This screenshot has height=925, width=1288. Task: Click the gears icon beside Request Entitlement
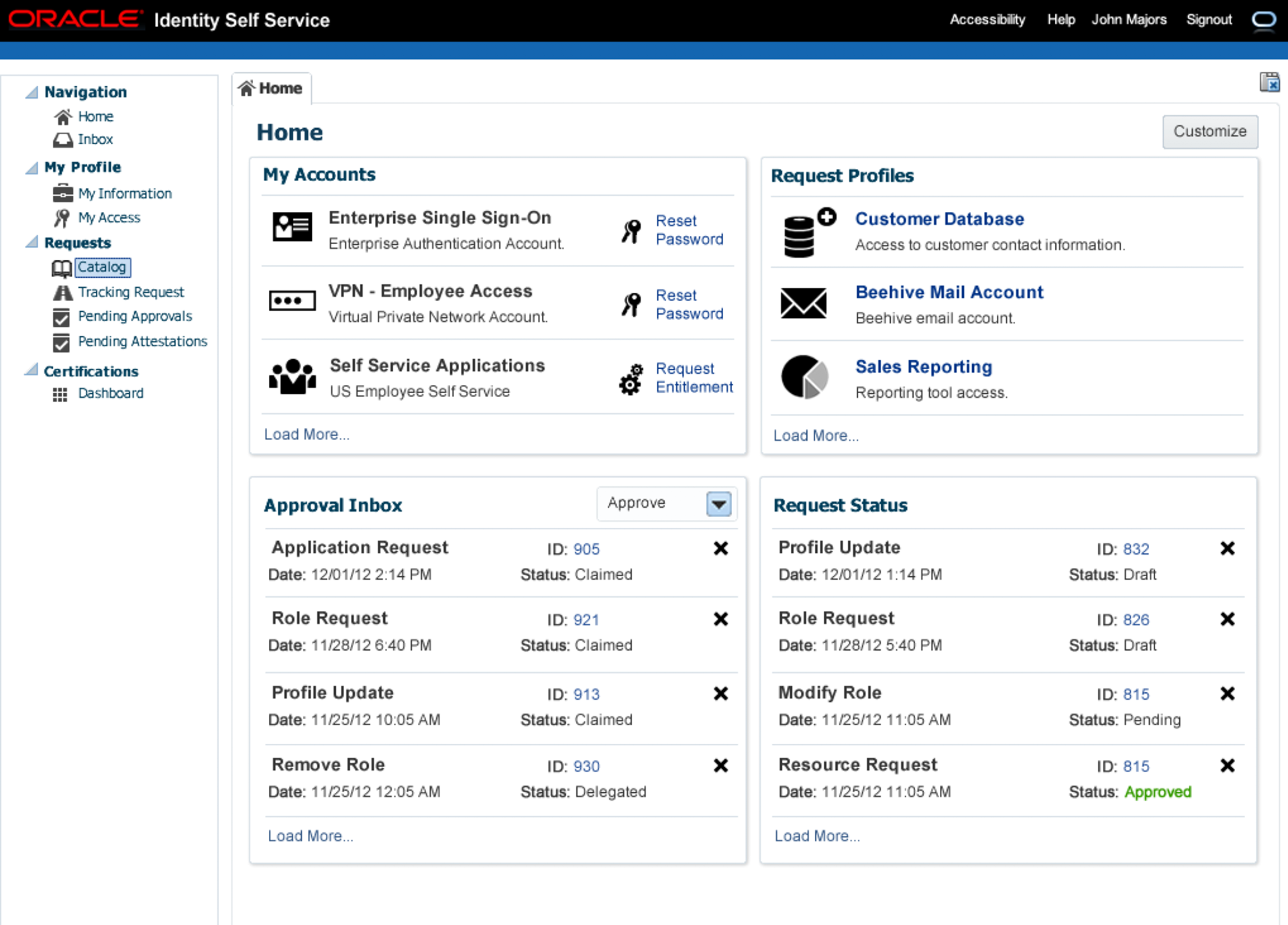tap(631, 379)
